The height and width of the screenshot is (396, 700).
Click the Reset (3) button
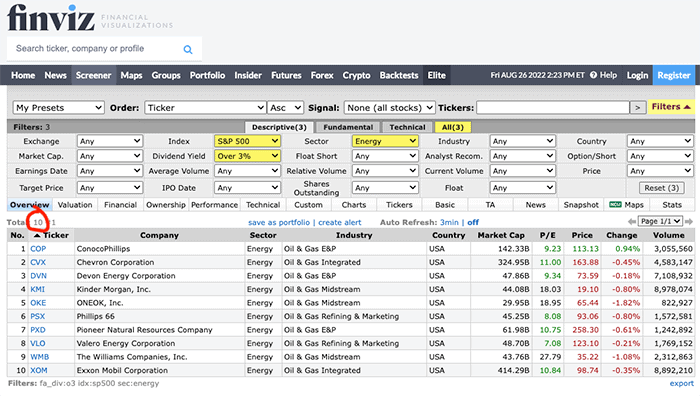662,188
